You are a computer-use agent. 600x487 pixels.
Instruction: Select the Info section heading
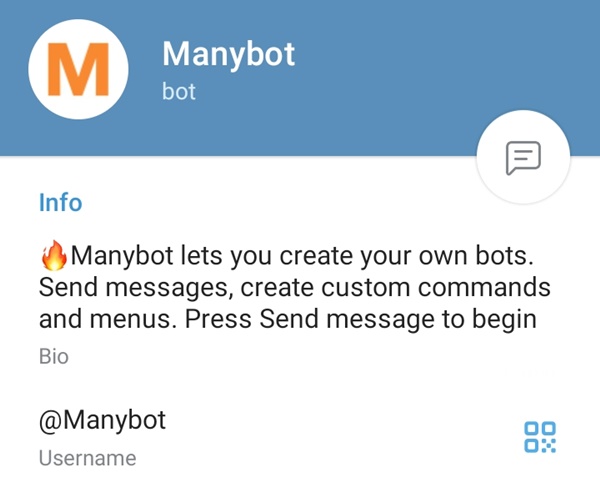pyautogui.click(x=60, y=202)
